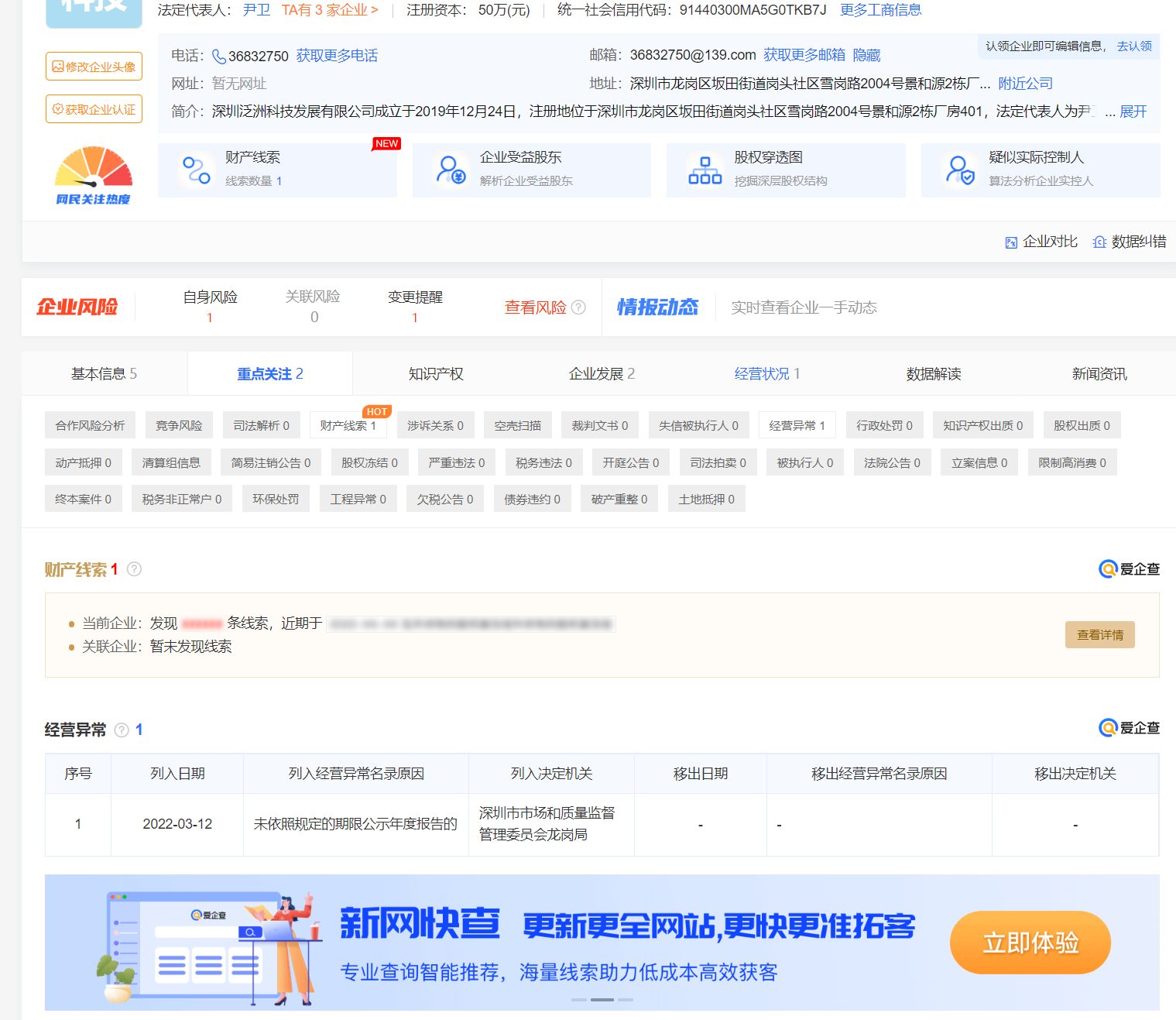Click the 企业对比 compare icon

pyautogui.click(x=1011, y=242)
